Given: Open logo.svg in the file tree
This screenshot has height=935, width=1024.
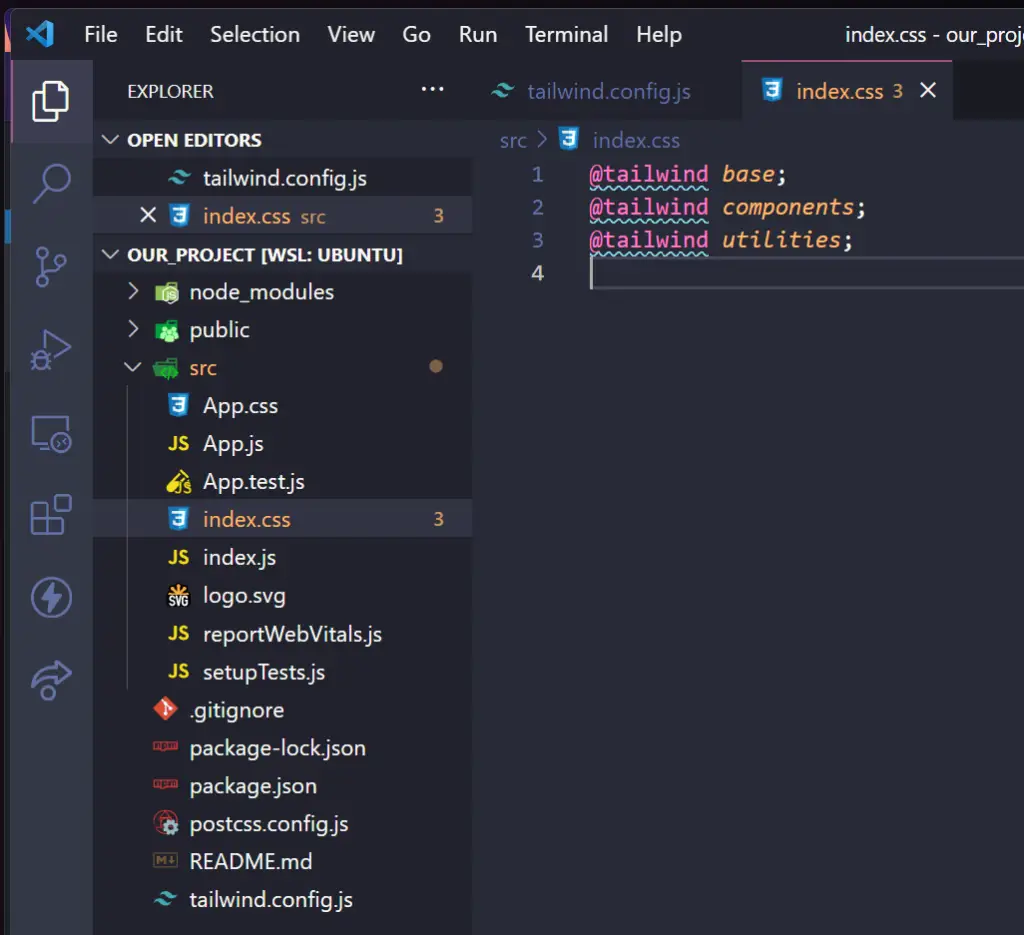Looking at the screenshot, I should pyautogui.click(x=283, y=595).
